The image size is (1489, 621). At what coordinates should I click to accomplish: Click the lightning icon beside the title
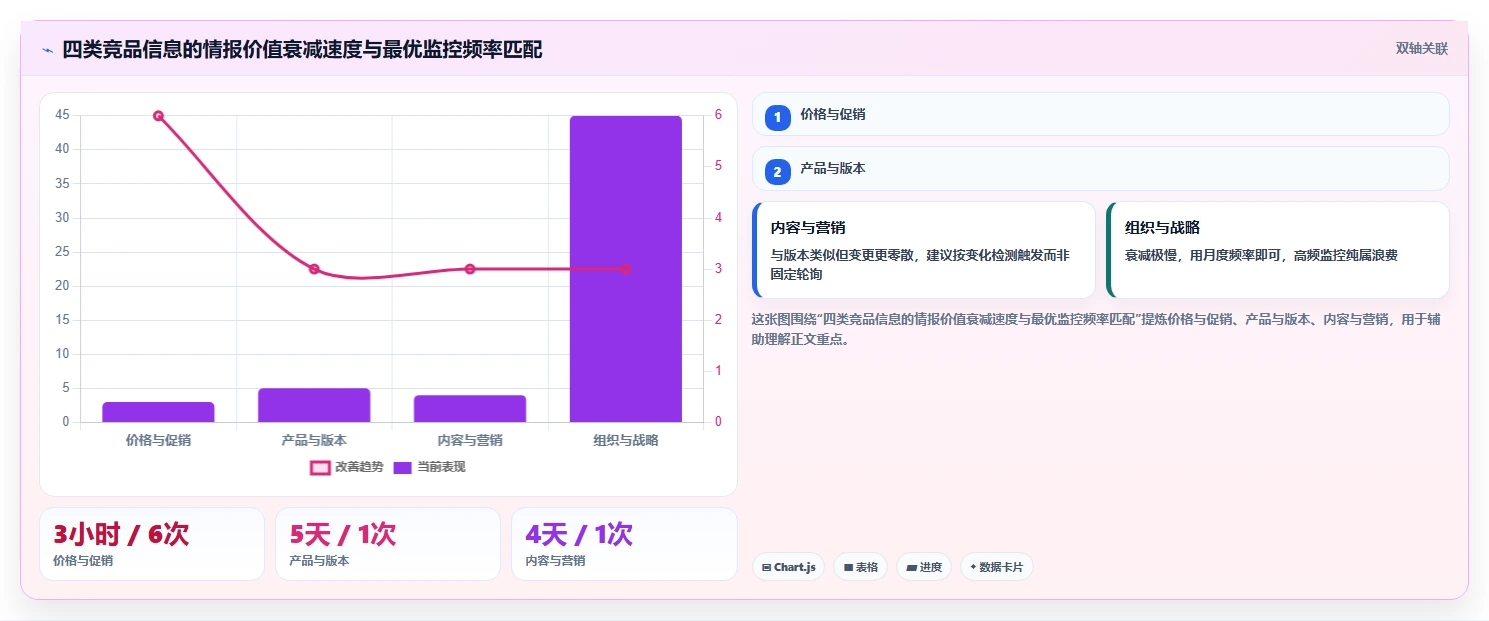[48, 49]
